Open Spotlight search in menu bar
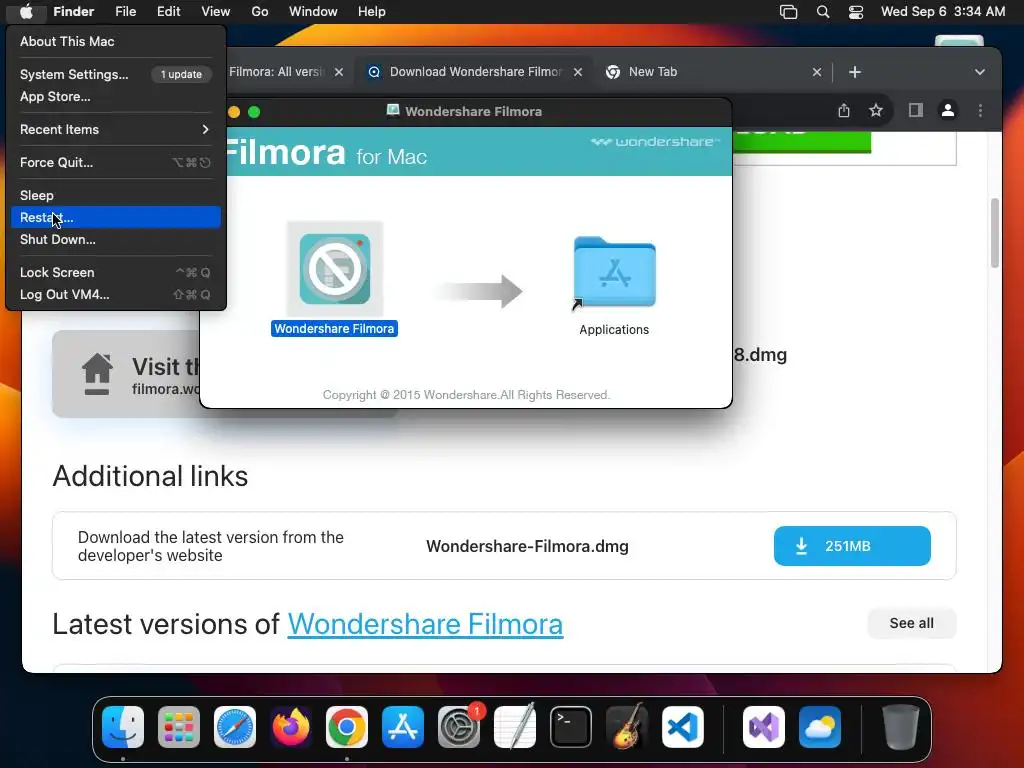The height and width of the screenshot is (768, 1024). 823,12
